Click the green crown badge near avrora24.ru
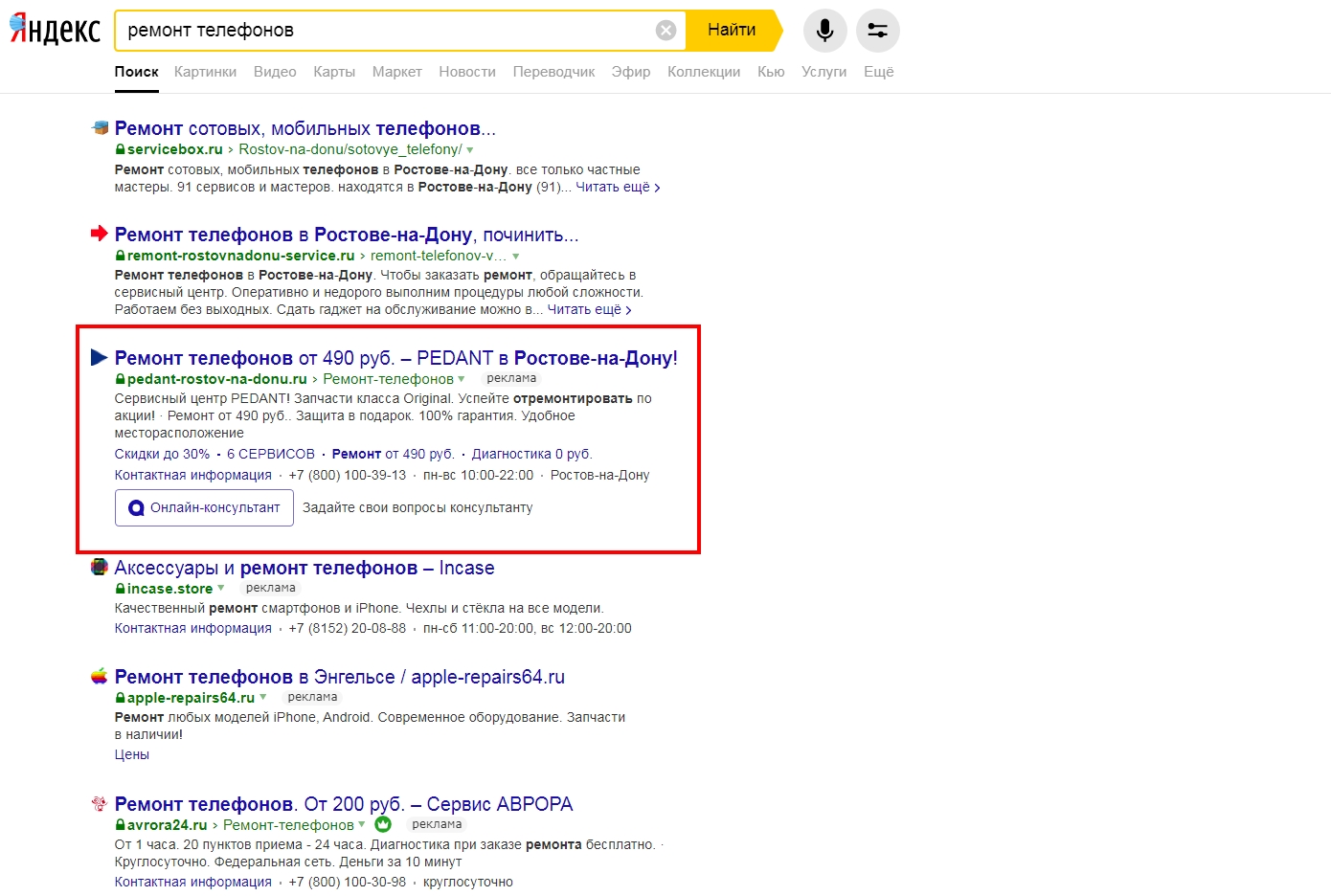The width and height of the screenshot is (1331, 896). [x=383, y=824]
